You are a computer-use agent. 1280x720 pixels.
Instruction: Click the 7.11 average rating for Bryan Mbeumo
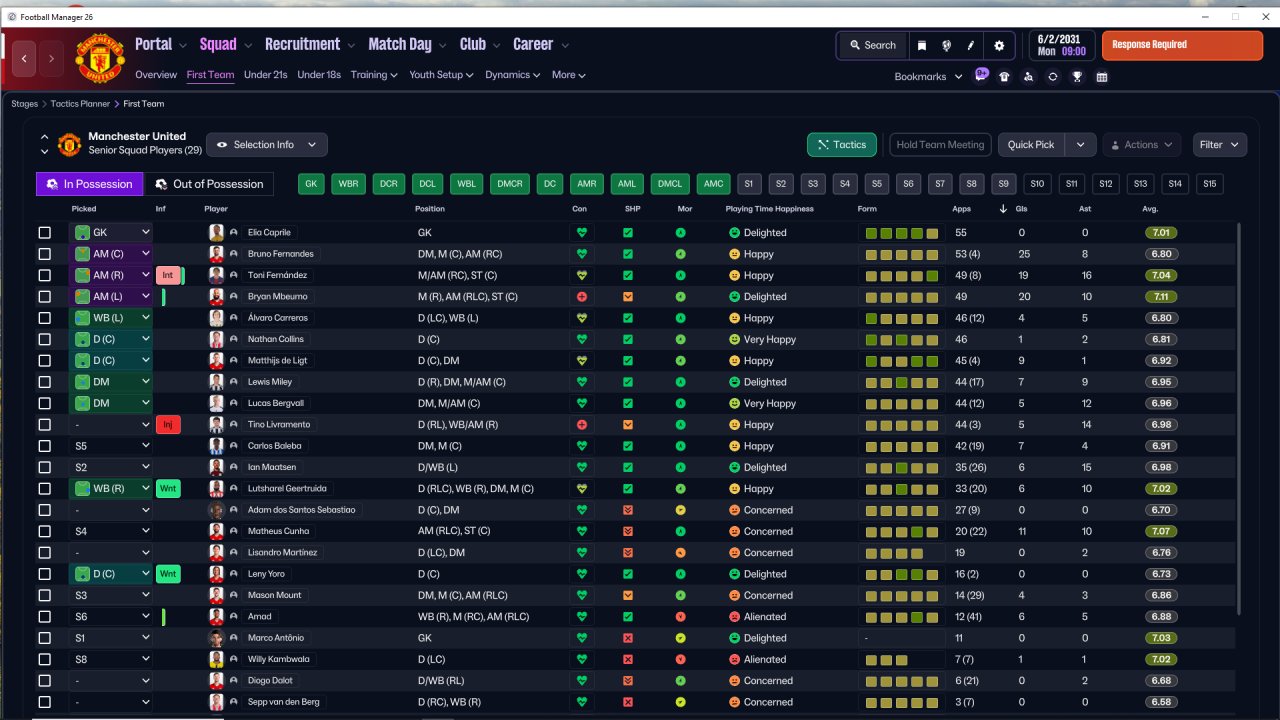(x=1161, y=297)
